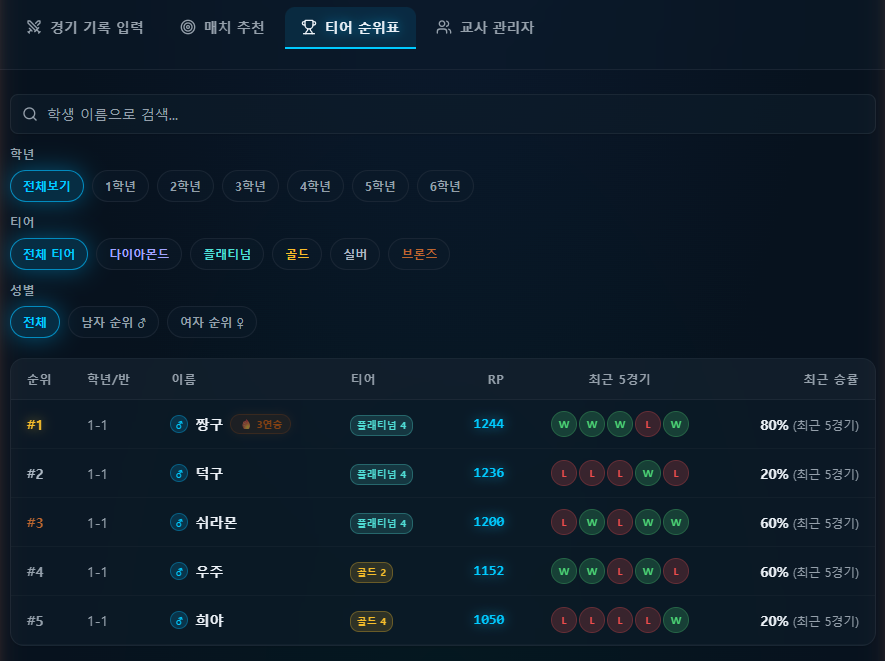
Task: Click the 학년/반 column header
Action: tap(108, 379)
